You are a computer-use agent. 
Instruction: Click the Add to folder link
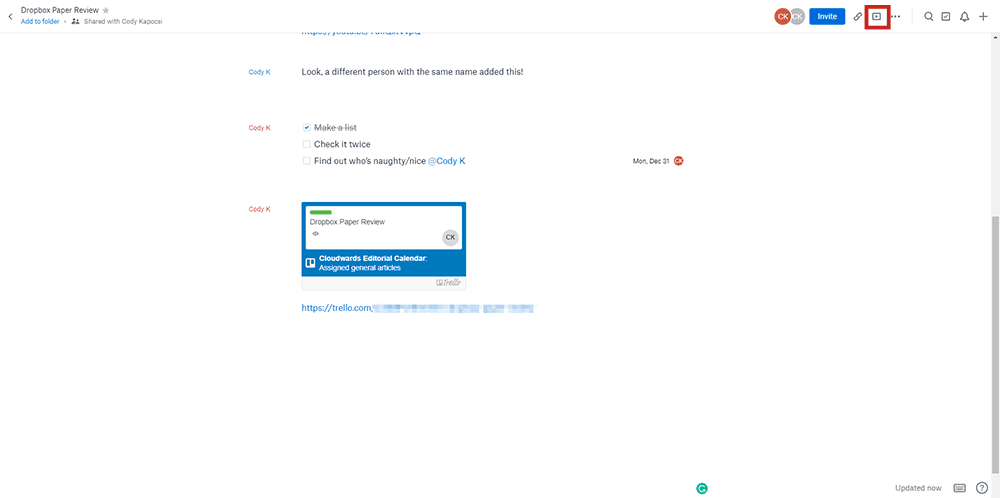40,22
